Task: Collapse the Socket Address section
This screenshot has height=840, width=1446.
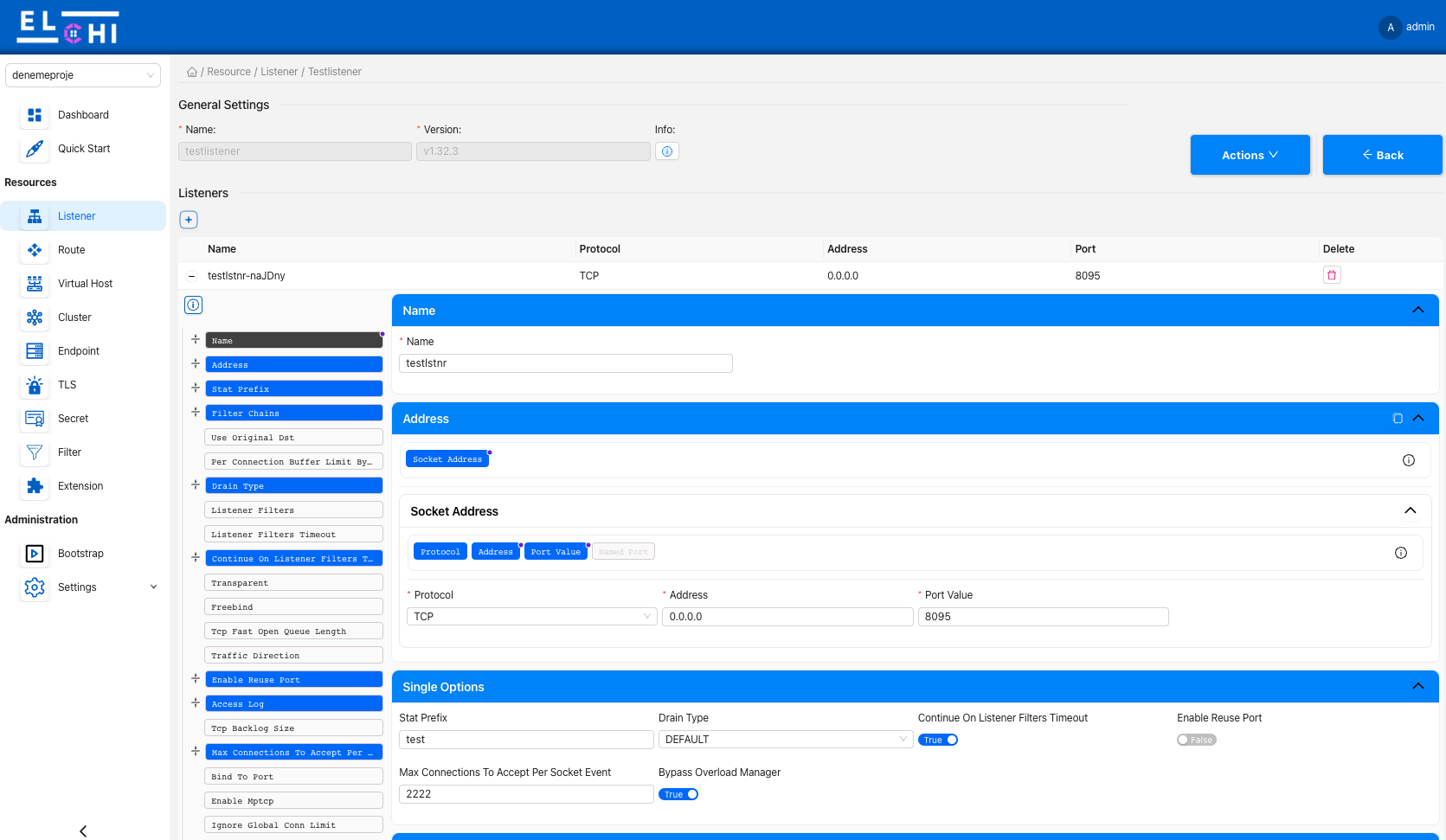Action: (x=1411, y=511)
